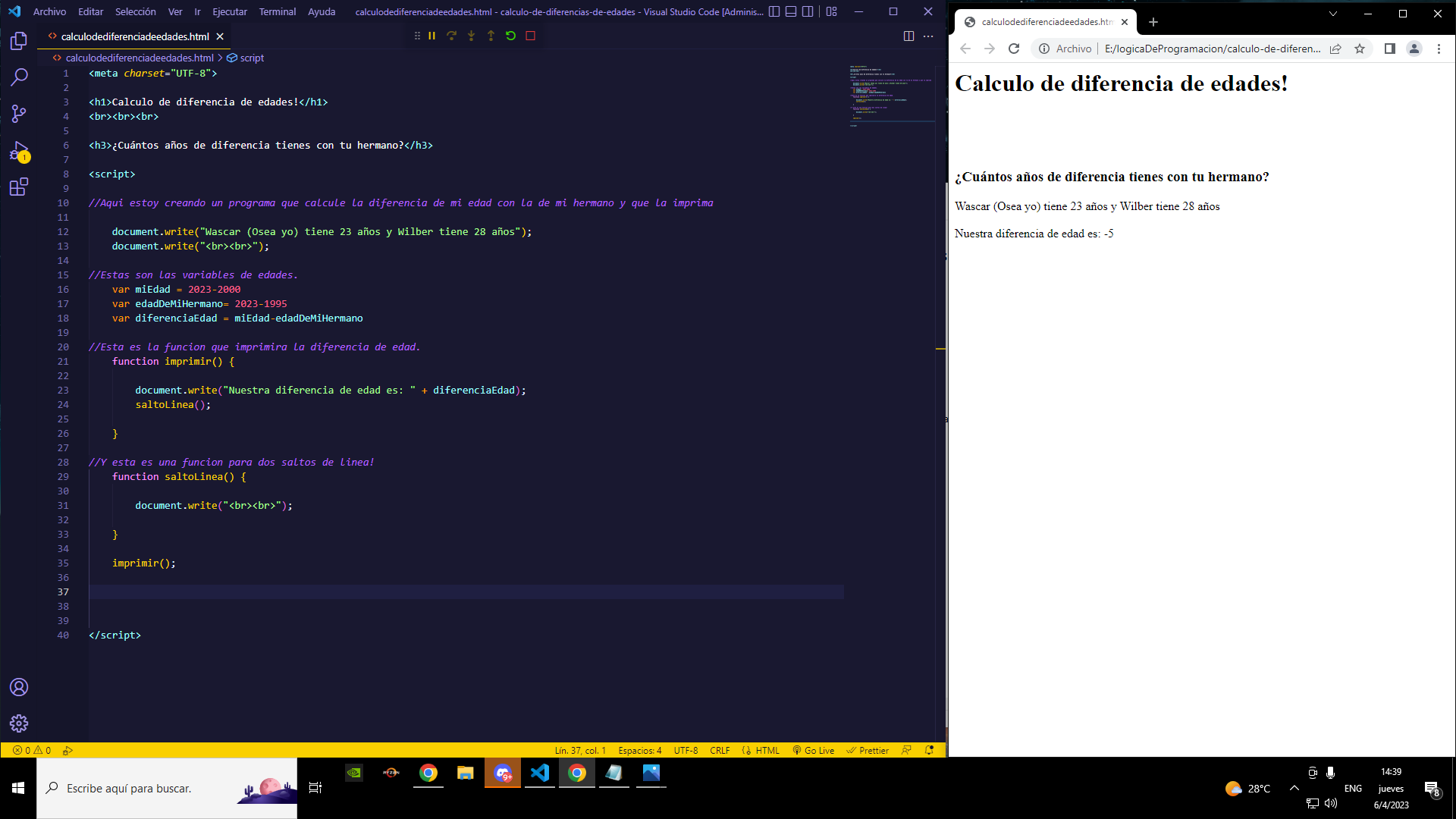
Task: Stop the debug session
Action: point(531,36)
